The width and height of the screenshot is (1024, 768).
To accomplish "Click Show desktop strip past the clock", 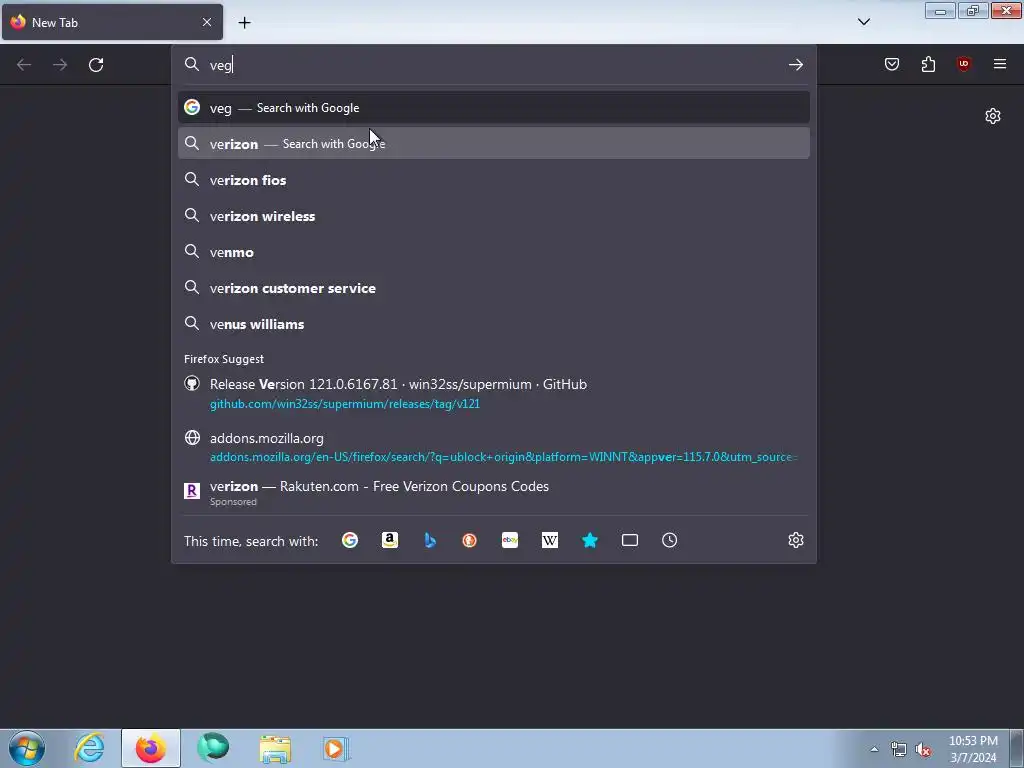I will [1017, 748].
